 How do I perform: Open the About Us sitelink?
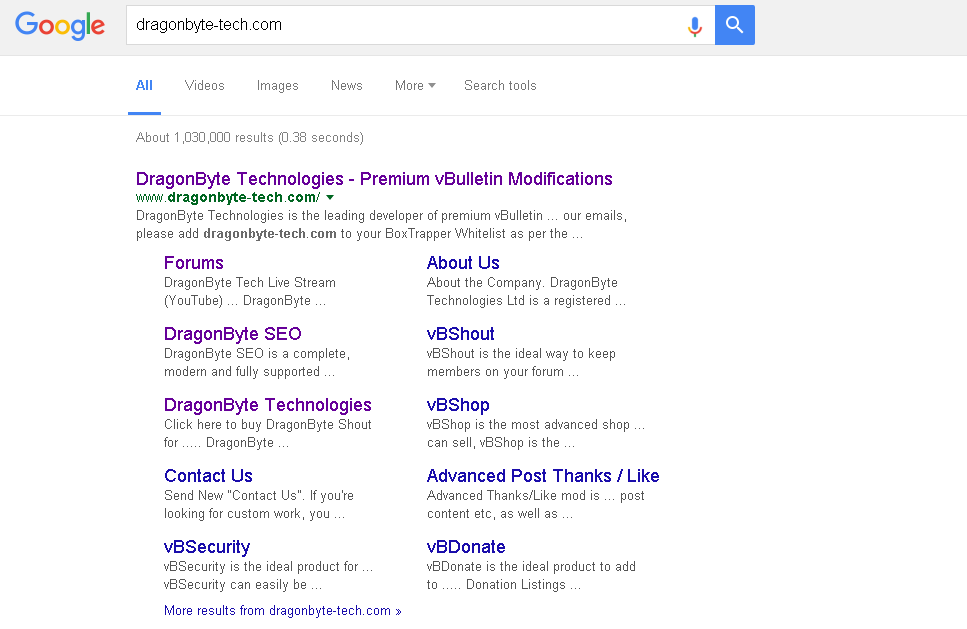[463, 263]
